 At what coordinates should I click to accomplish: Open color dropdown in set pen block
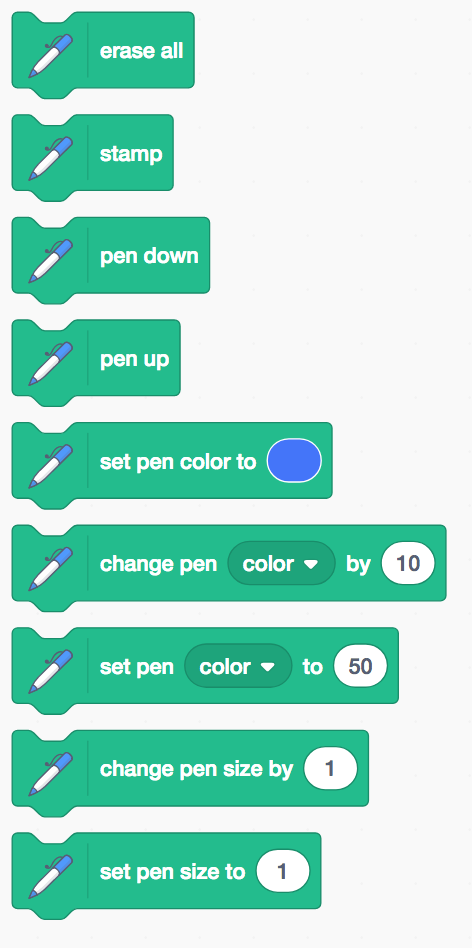click(238, 666)
